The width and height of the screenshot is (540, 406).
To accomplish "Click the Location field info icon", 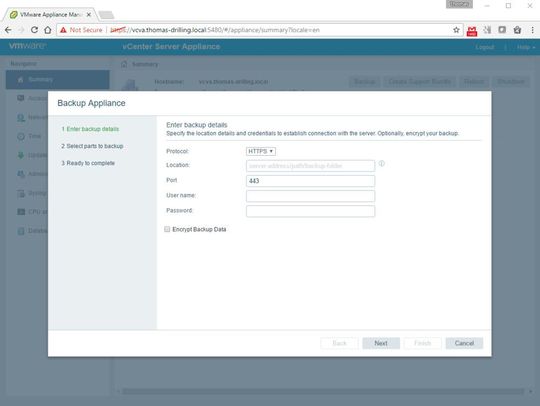I will pos(382,164).
